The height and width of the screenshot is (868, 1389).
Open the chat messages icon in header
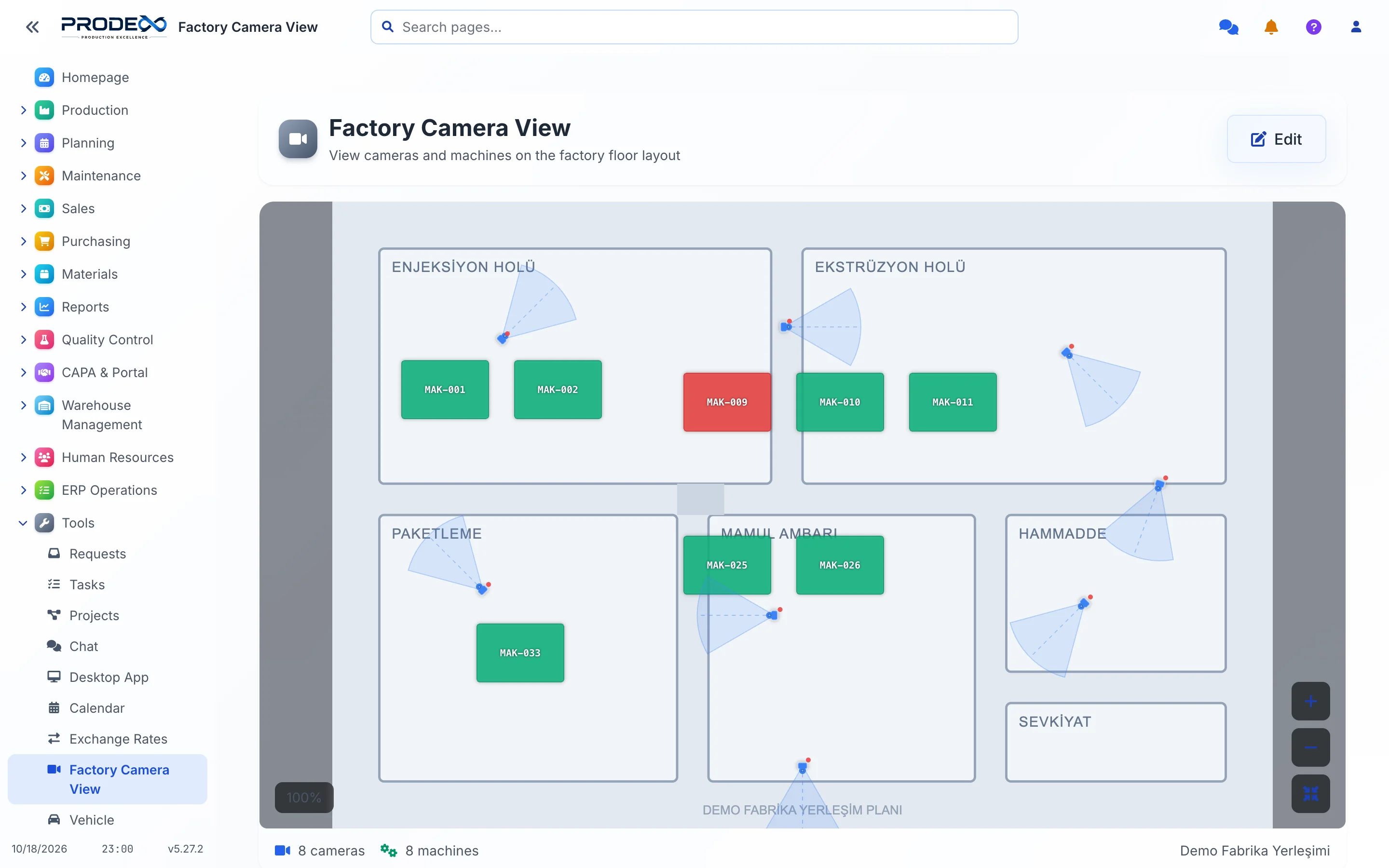point(1228,27)
